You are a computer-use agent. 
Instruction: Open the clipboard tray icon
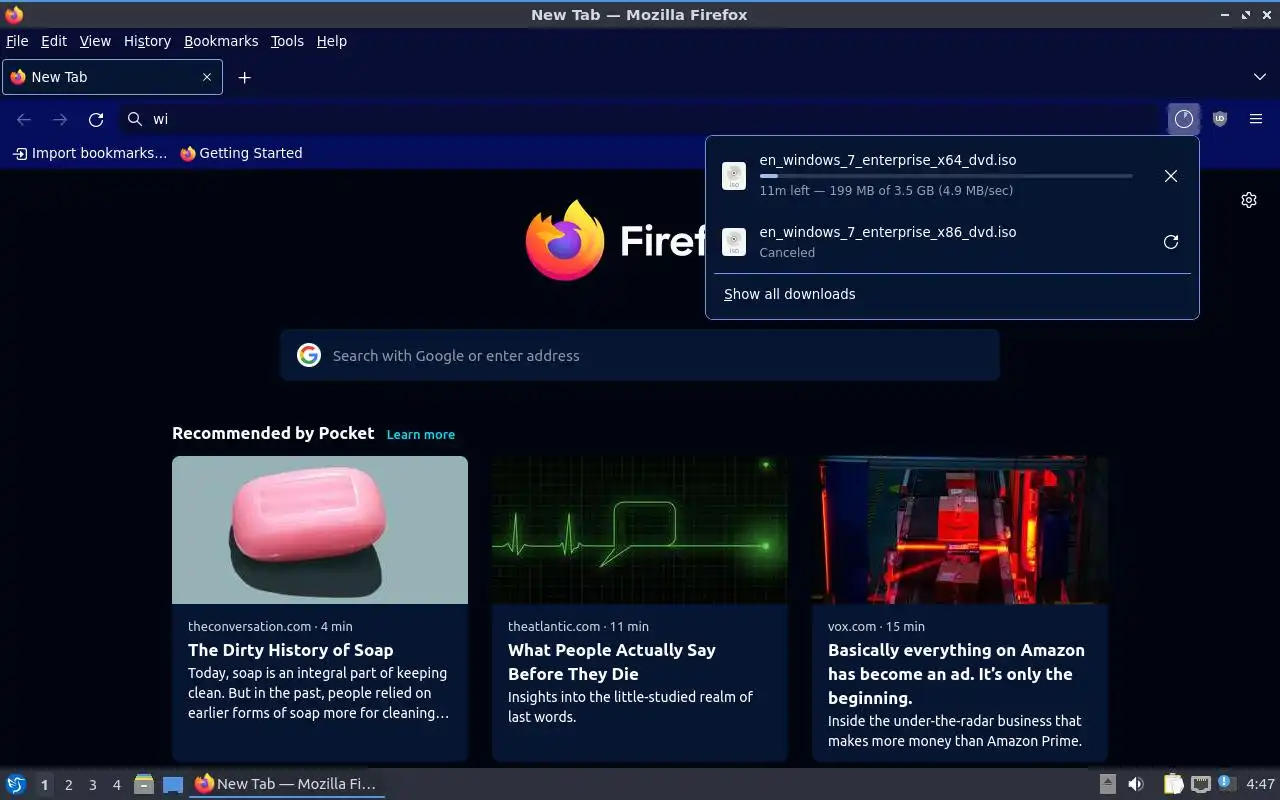pos(1173,784)
